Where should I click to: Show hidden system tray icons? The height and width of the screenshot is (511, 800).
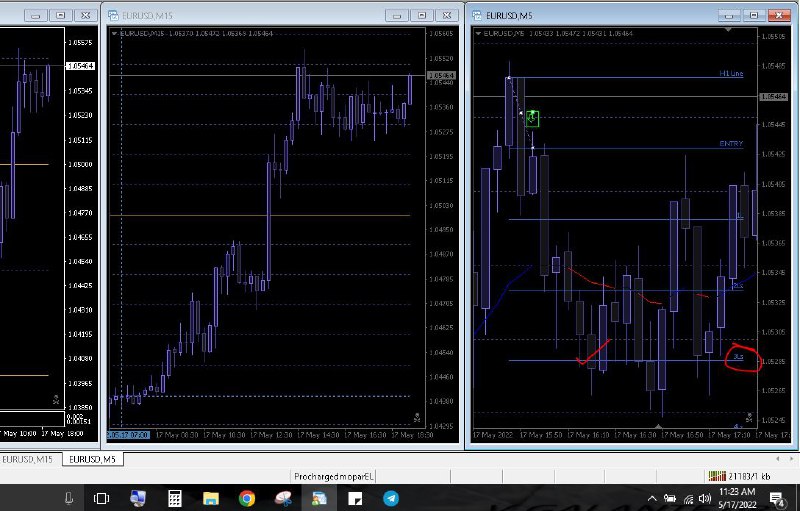click(652, 499)
